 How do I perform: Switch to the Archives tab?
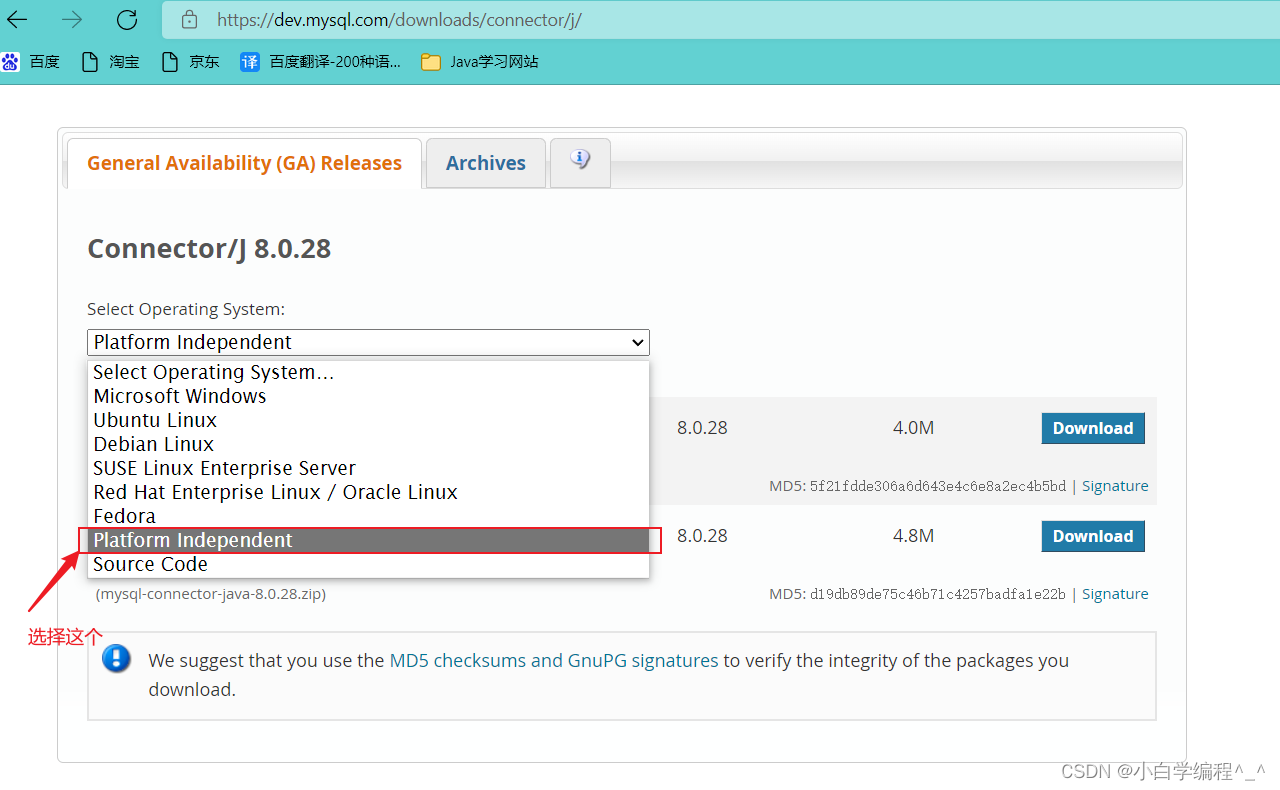(x=486, y=163)
